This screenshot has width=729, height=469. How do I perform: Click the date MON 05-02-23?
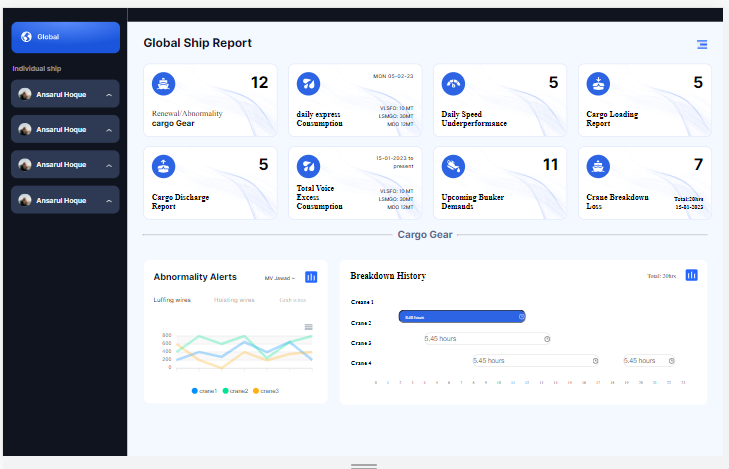click(393, 76)
